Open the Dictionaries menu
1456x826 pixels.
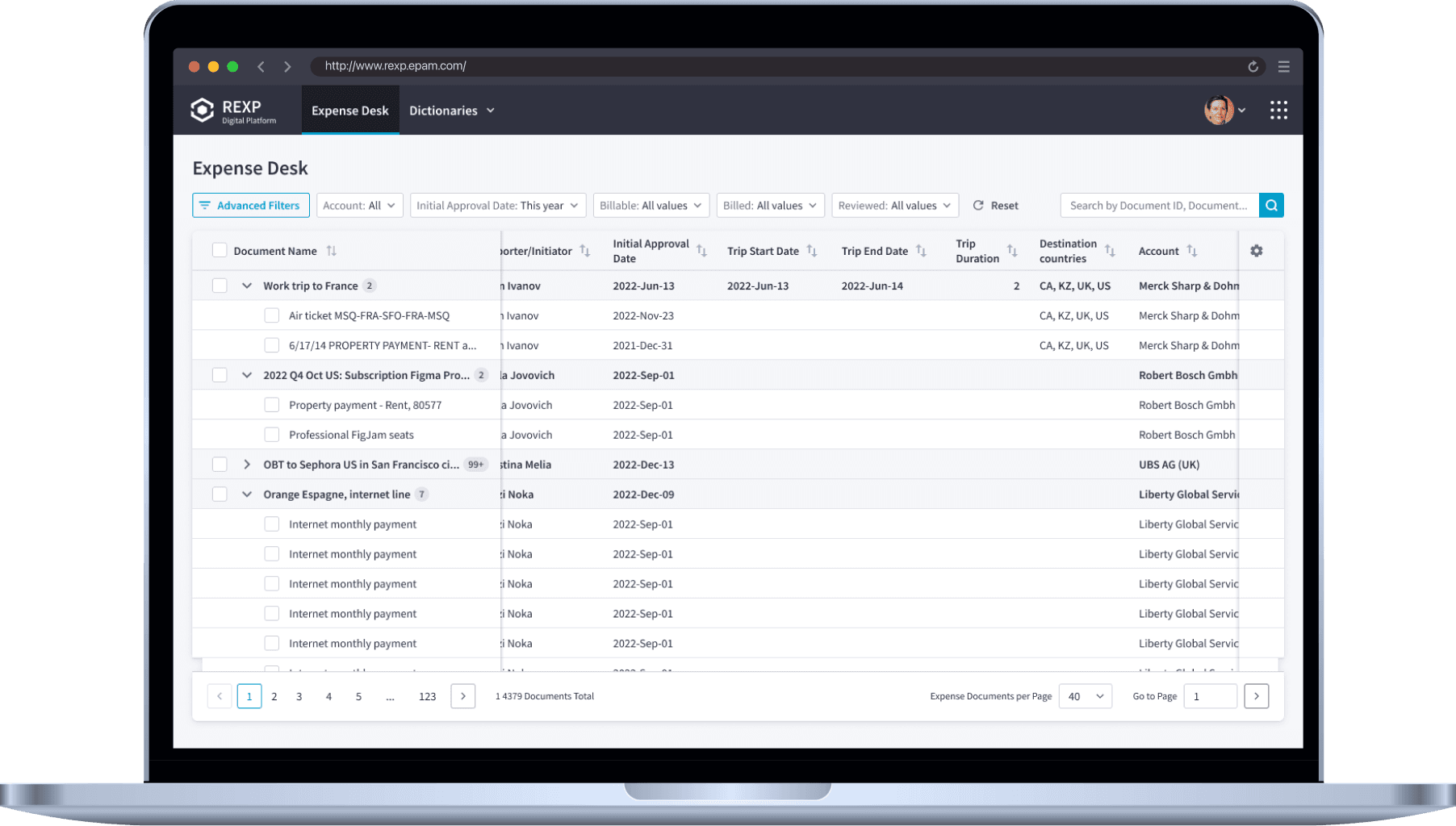[x=452, y=111]
